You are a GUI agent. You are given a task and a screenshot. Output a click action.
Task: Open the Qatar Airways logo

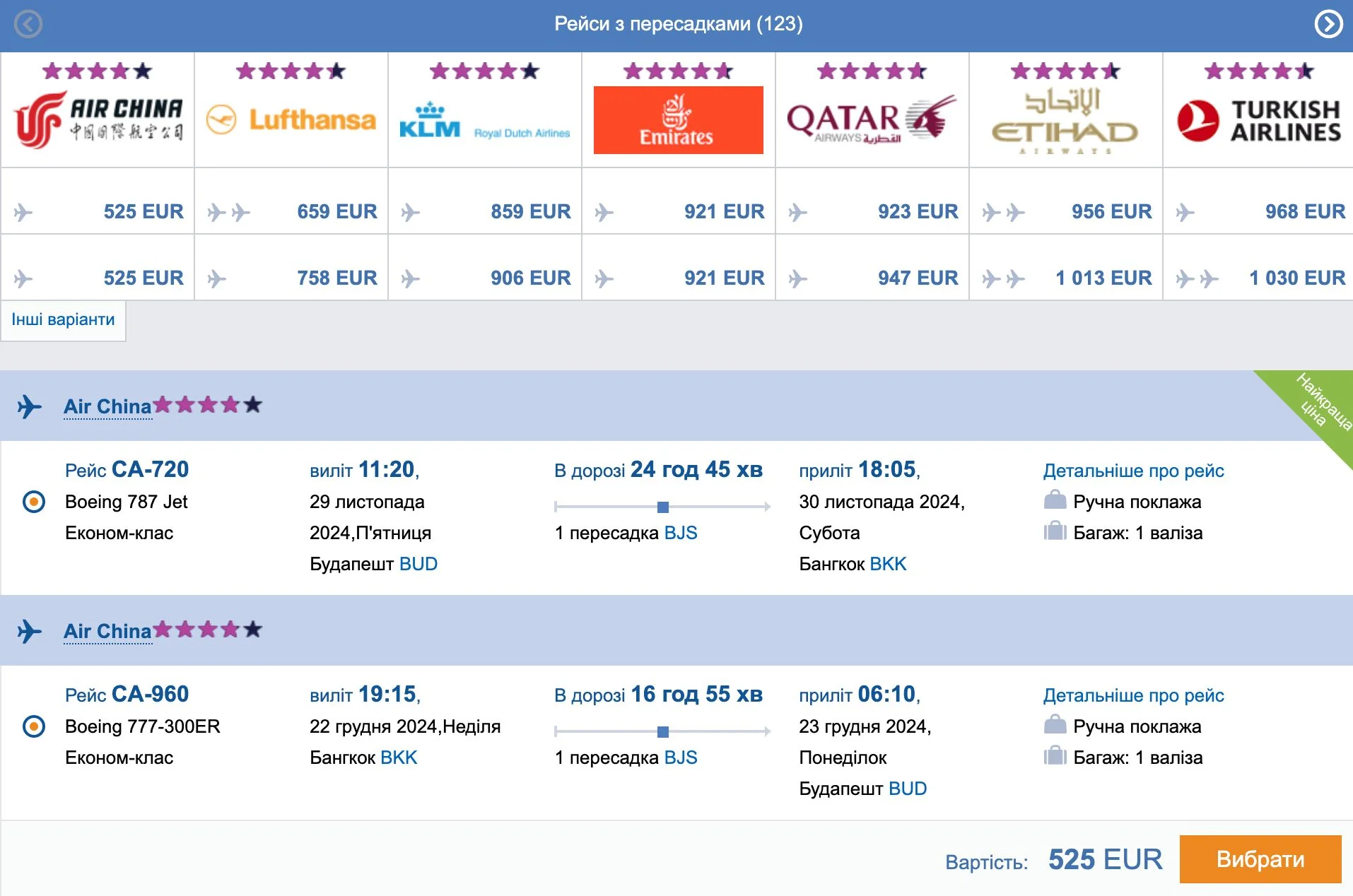[x=872, y=119]
